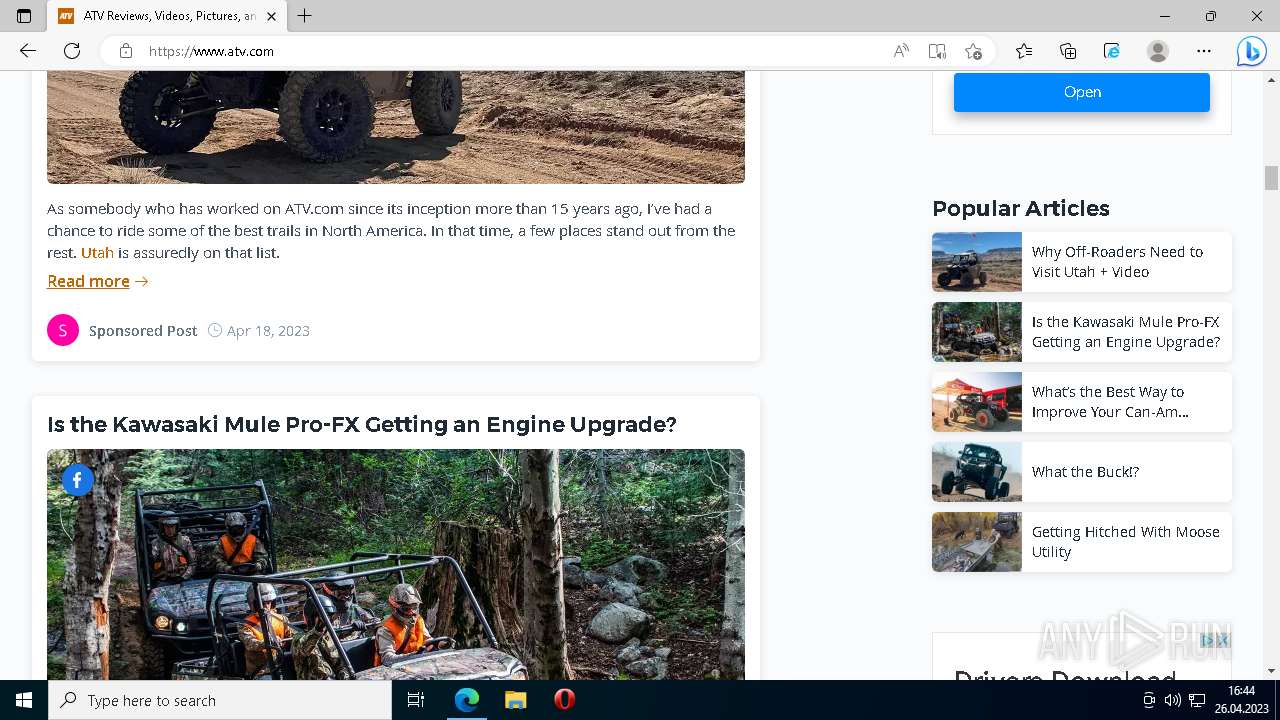
Task: Add this page to favorites
Action: pos(973,51)
